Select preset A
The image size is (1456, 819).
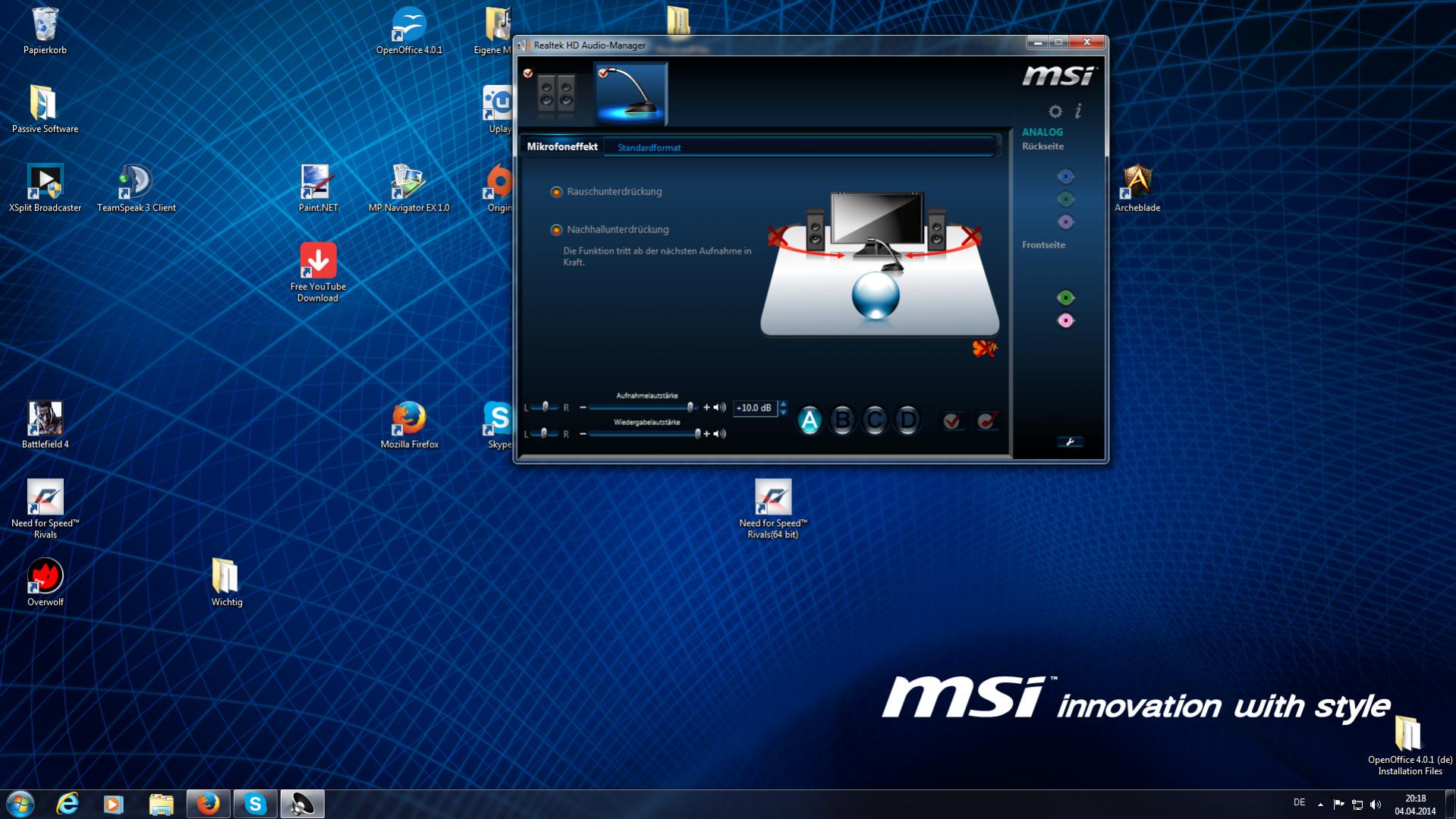pos(810,421)
